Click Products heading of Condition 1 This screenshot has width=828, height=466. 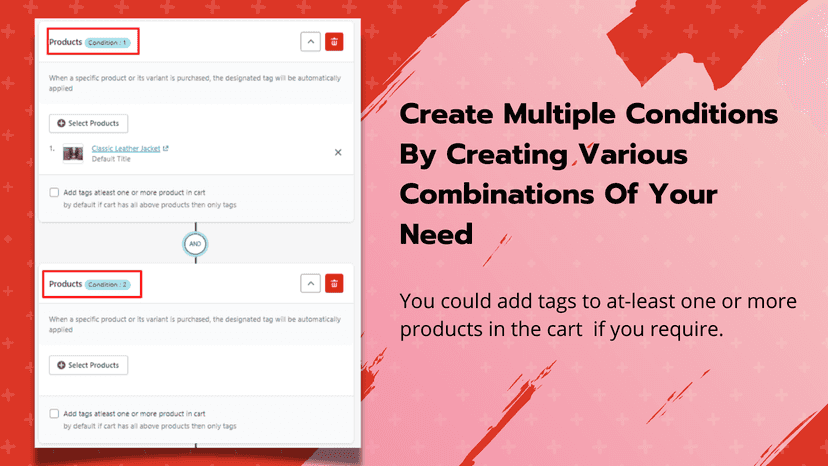coord(65,42)
